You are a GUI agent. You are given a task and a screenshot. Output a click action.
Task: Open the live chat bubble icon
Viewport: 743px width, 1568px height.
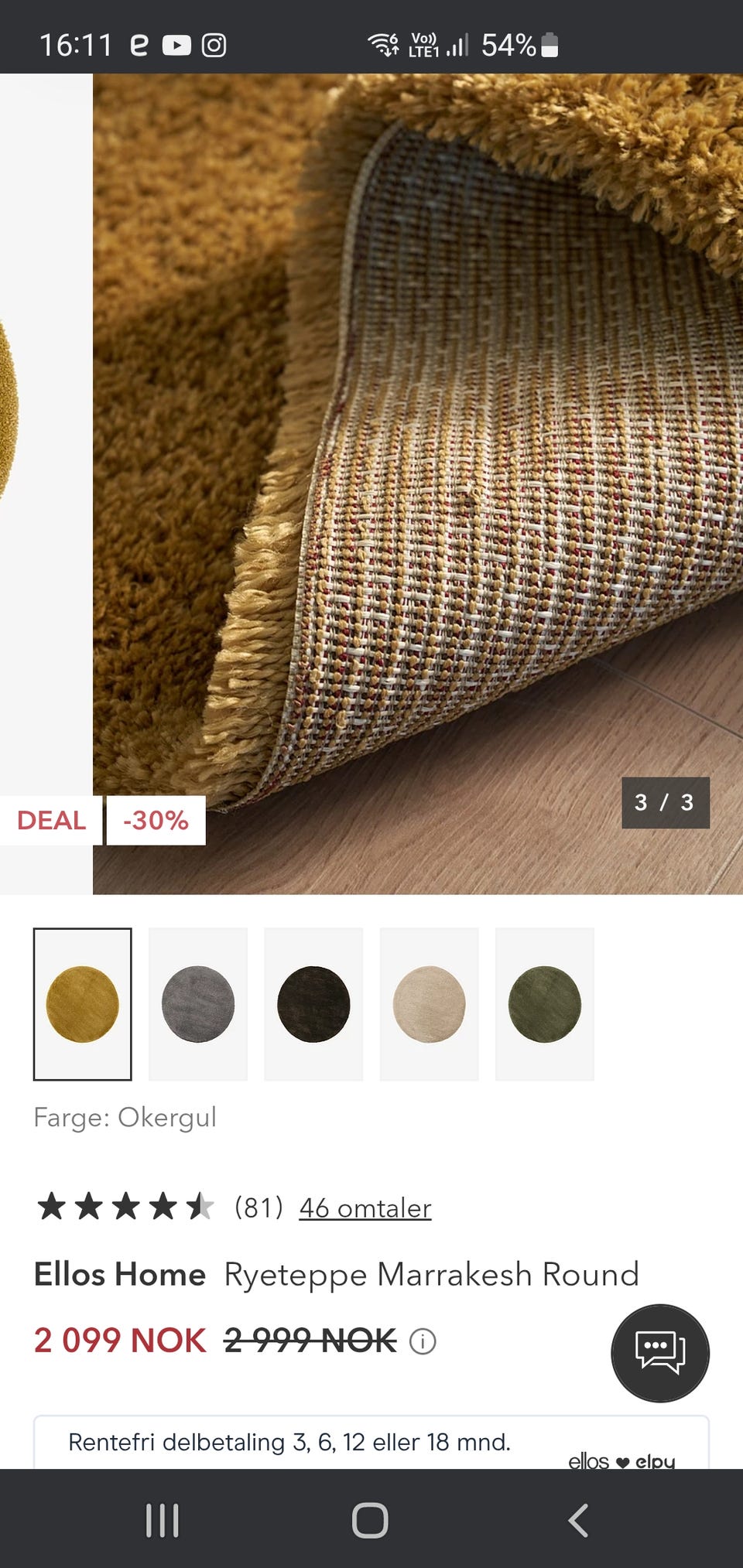pyautogui.click(x=660, y=1353)
